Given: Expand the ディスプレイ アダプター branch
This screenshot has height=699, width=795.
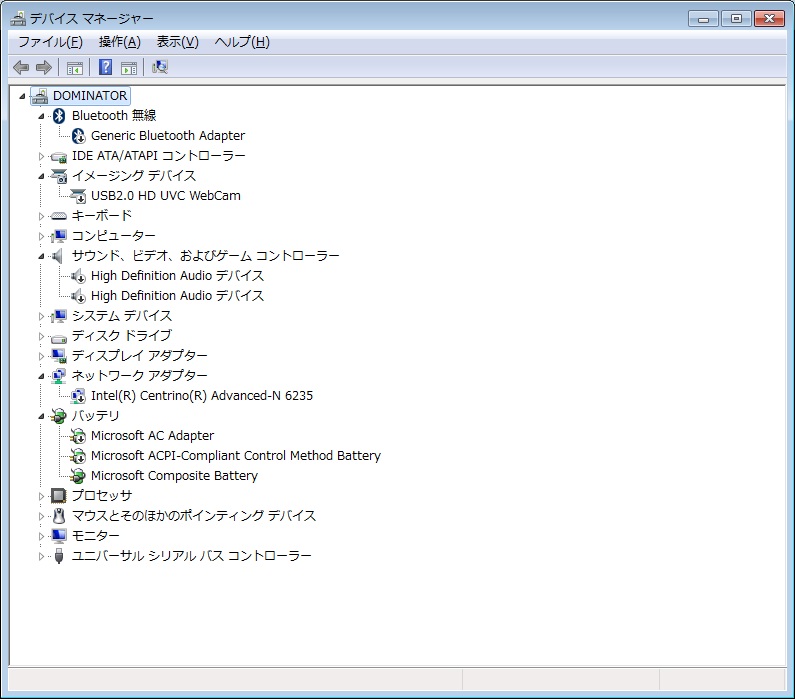Looking at the screenshot, I should (41, 356).
